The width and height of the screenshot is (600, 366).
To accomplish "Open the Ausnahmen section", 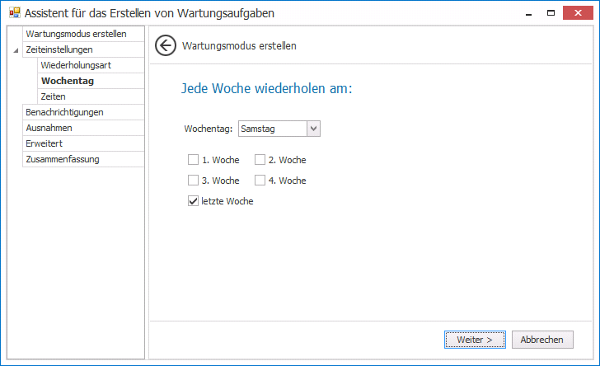I will tap(83, 128).
